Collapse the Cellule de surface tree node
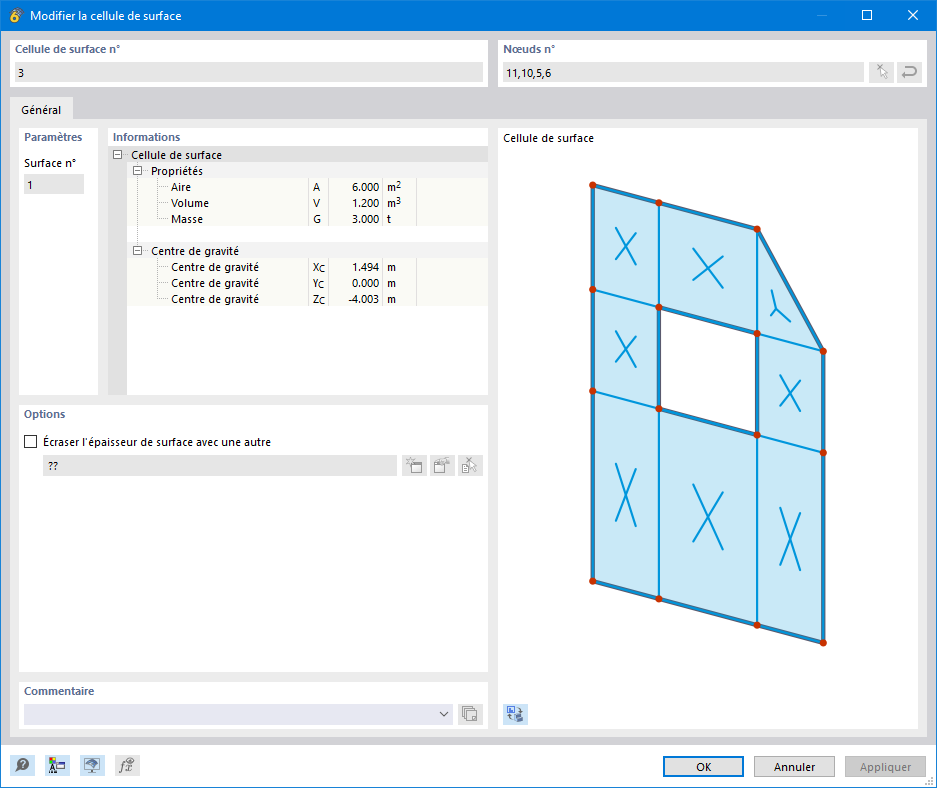This screenshot has height=788, width=937. [118, 155]
